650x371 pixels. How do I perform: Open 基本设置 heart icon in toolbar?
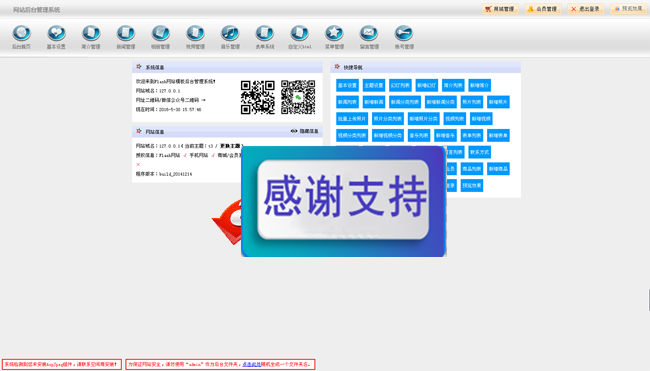click(x=56, y=33)
